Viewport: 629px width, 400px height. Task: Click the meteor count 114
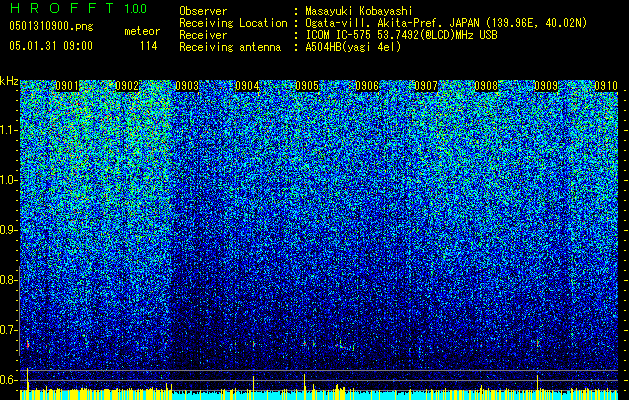point(148,46)
